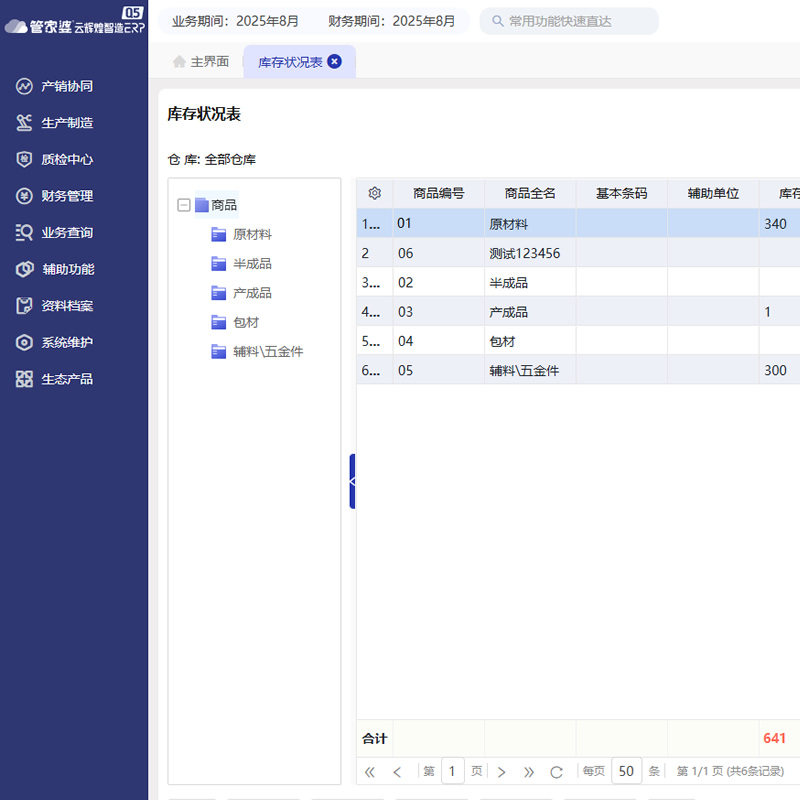
Task: Sort by 商品全名 column header
Action: (x=530, y=193)
